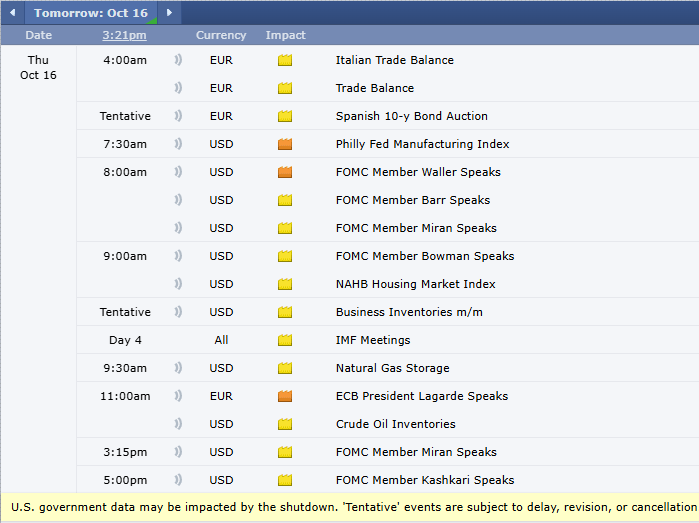Click the 3:21pm time zone link
This screenshot has width=699, height=523.
pyautogui.click(x=124, y=35)
